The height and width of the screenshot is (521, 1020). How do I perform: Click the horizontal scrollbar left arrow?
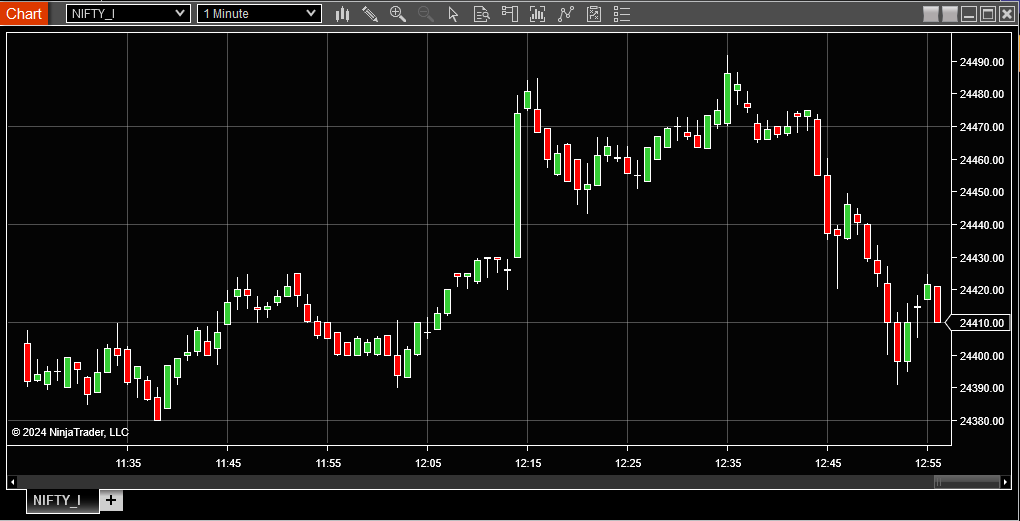(11, 482)
